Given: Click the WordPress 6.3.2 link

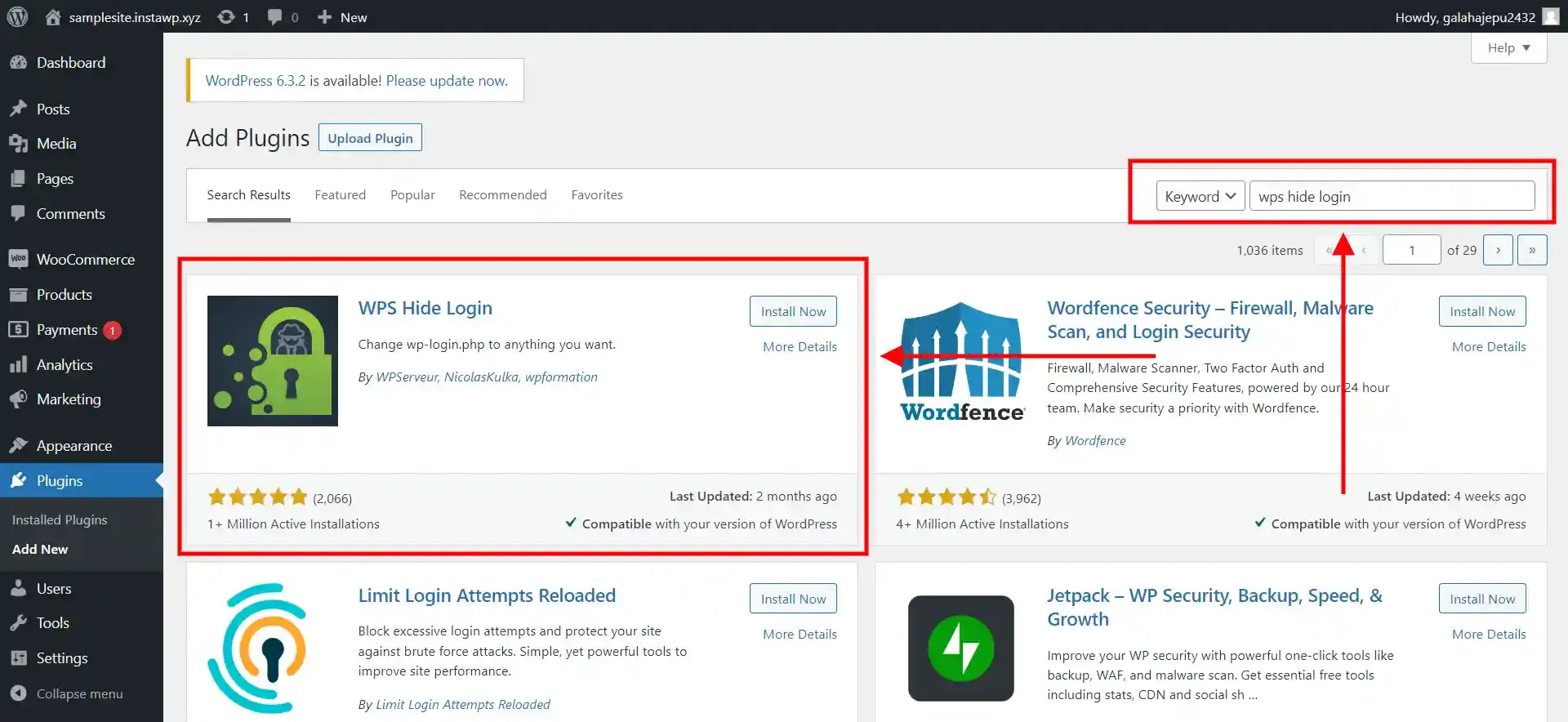Looking at the screenshot, I should click(256, 81).
